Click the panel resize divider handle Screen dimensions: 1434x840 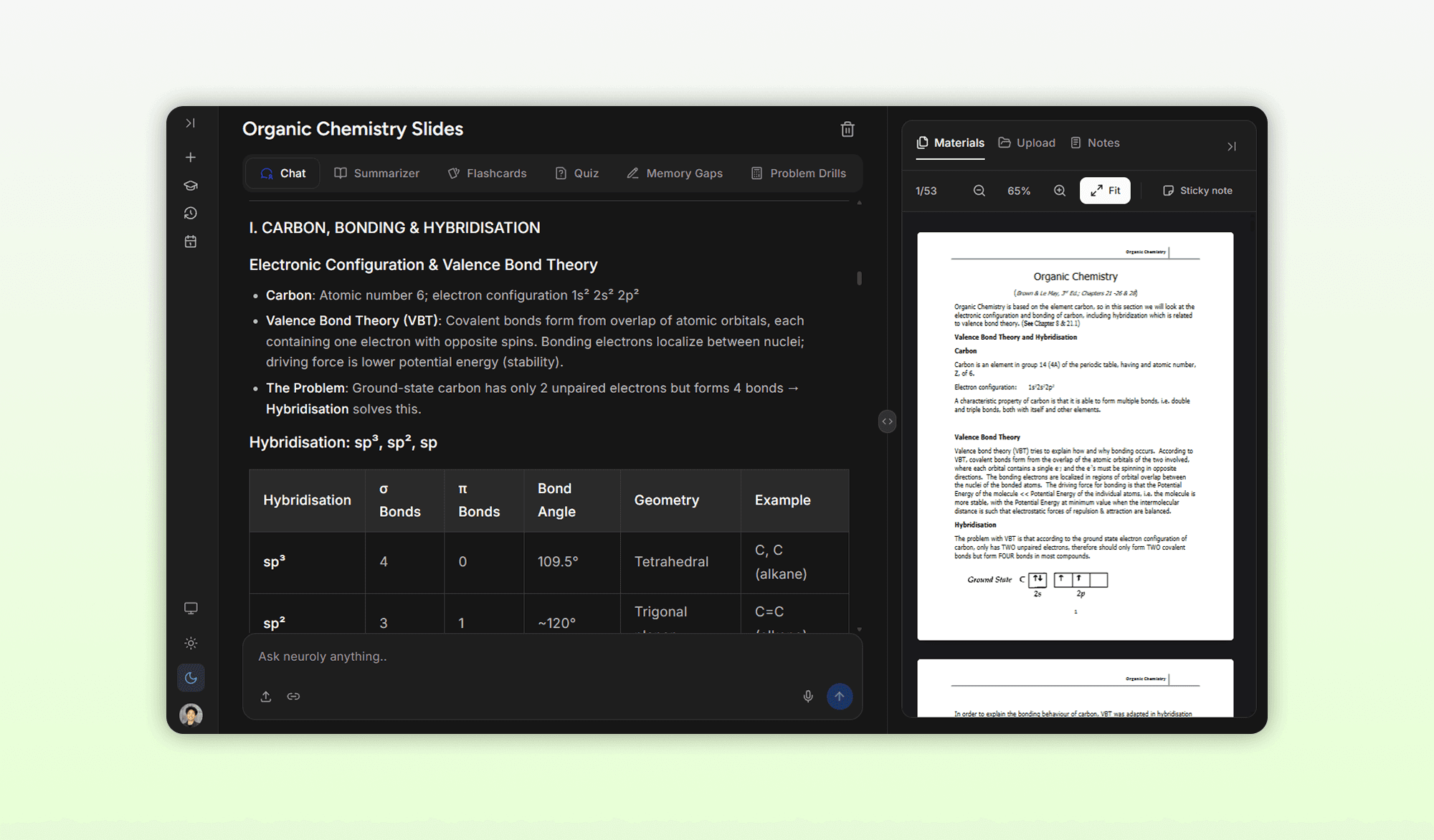tap(887, 421)
